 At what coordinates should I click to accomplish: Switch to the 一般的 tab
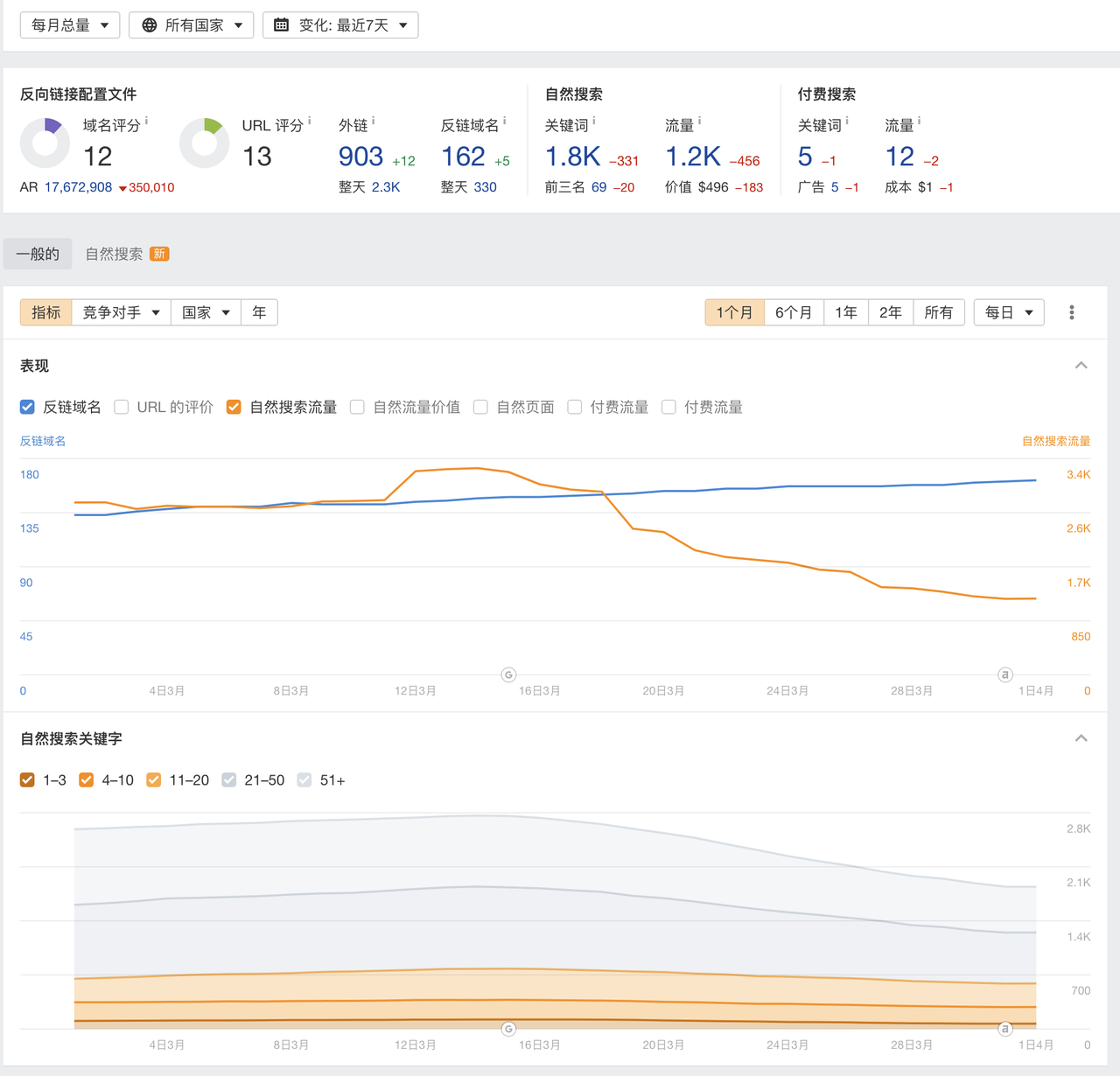[38, 254]
